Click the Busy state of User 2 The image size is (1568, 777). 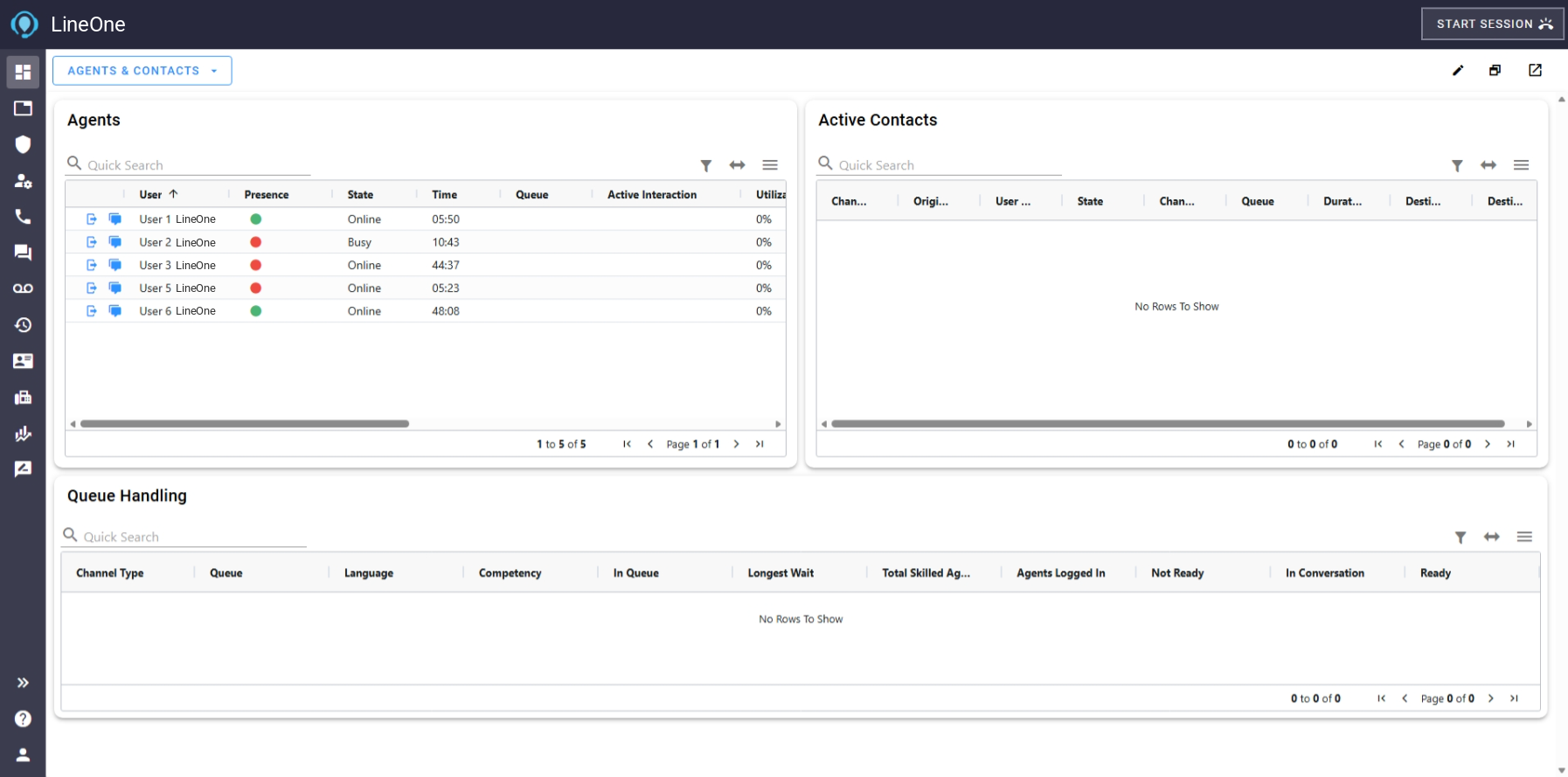pyautogui.click(x=359, y=242)
